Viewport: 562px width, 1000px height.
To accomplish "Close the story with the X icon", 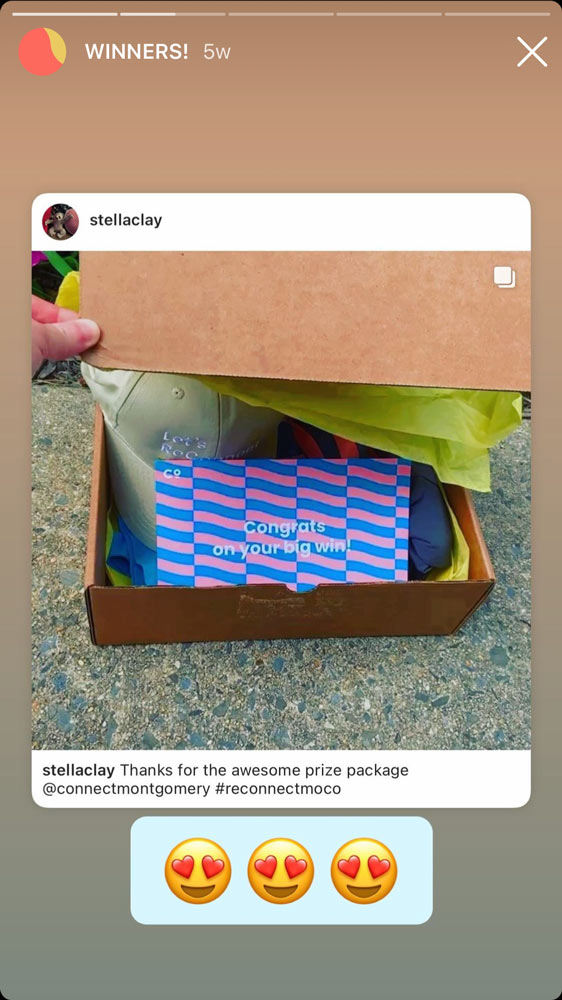I will pos(532,52).
